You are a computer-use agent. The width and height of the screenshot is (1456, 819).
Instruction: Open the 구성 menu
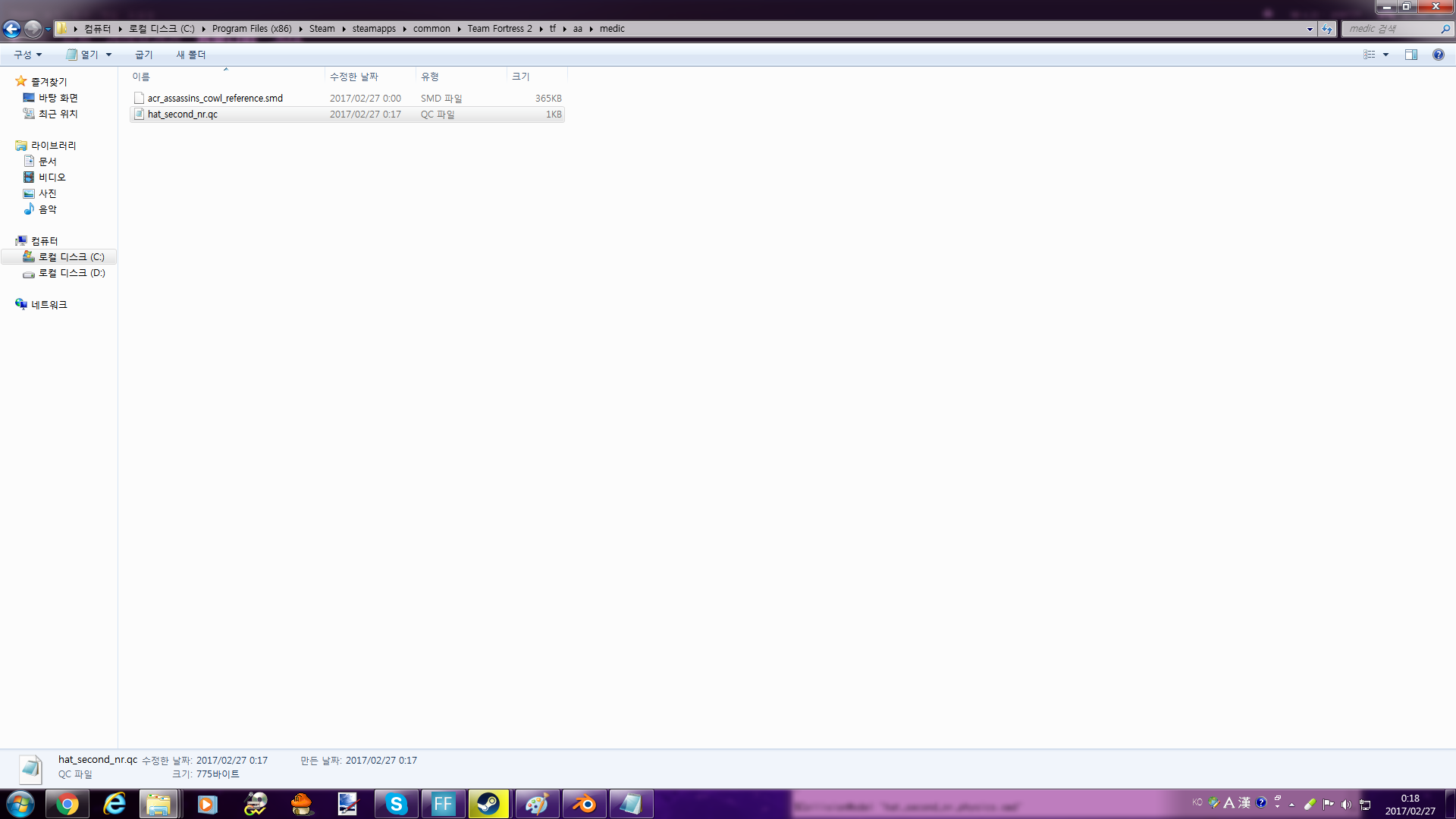(27, 55)
